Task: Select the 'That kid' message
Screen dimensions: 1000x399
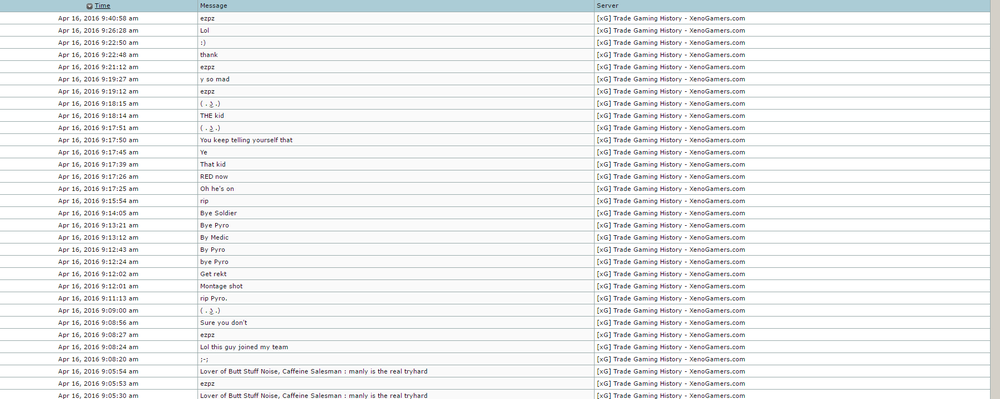Action: [x=212, y=164]
